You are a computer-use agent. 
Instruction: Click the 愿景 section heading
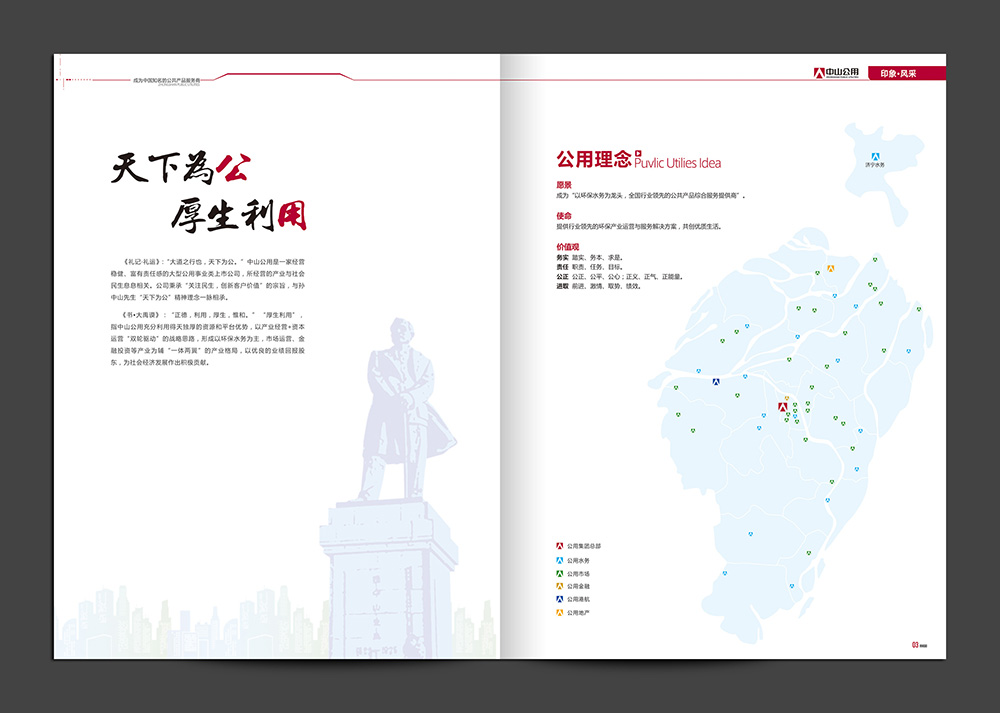tap(564, 185)
